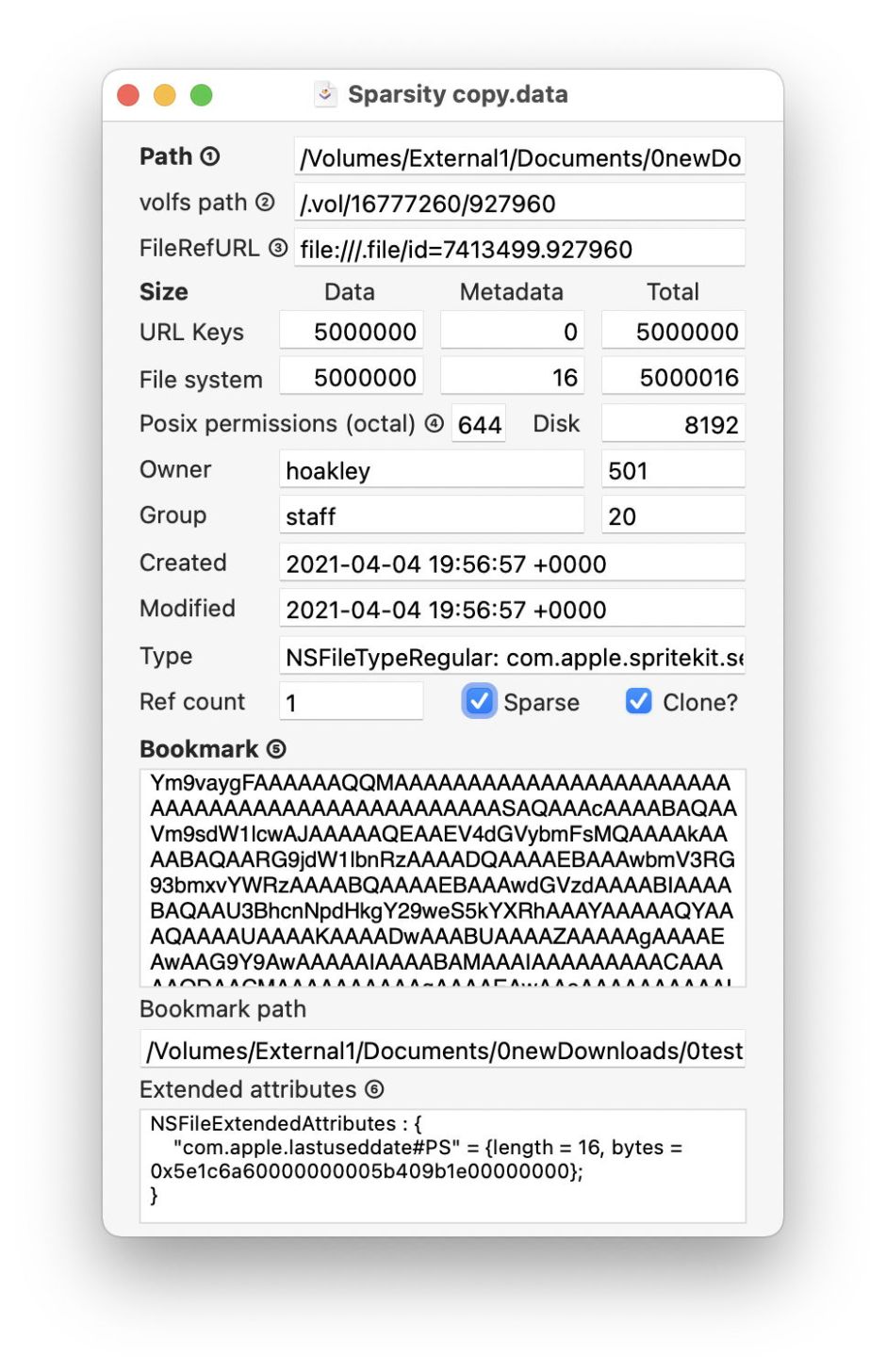886x1372 pixels.
Task: Uncheck the Clone? checkbox
Action: pos(639,702)
